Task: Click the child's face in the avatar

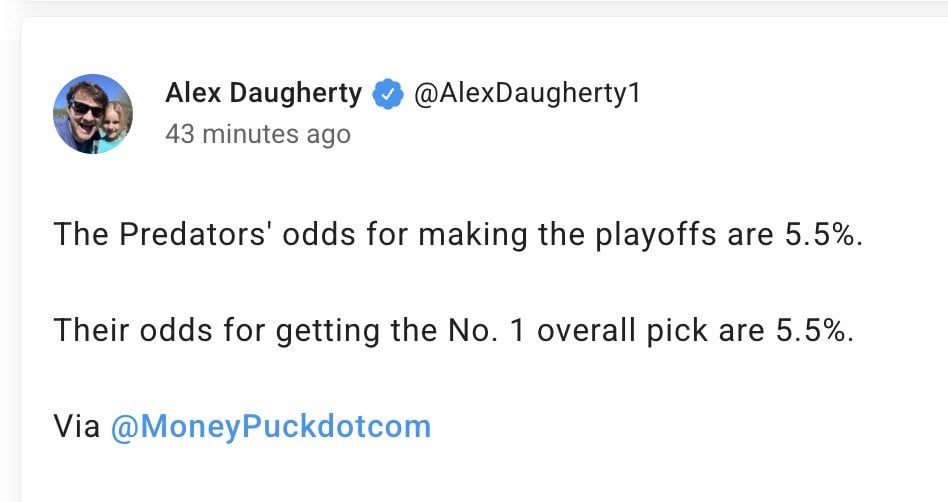Action: click(x=113, y=118)
